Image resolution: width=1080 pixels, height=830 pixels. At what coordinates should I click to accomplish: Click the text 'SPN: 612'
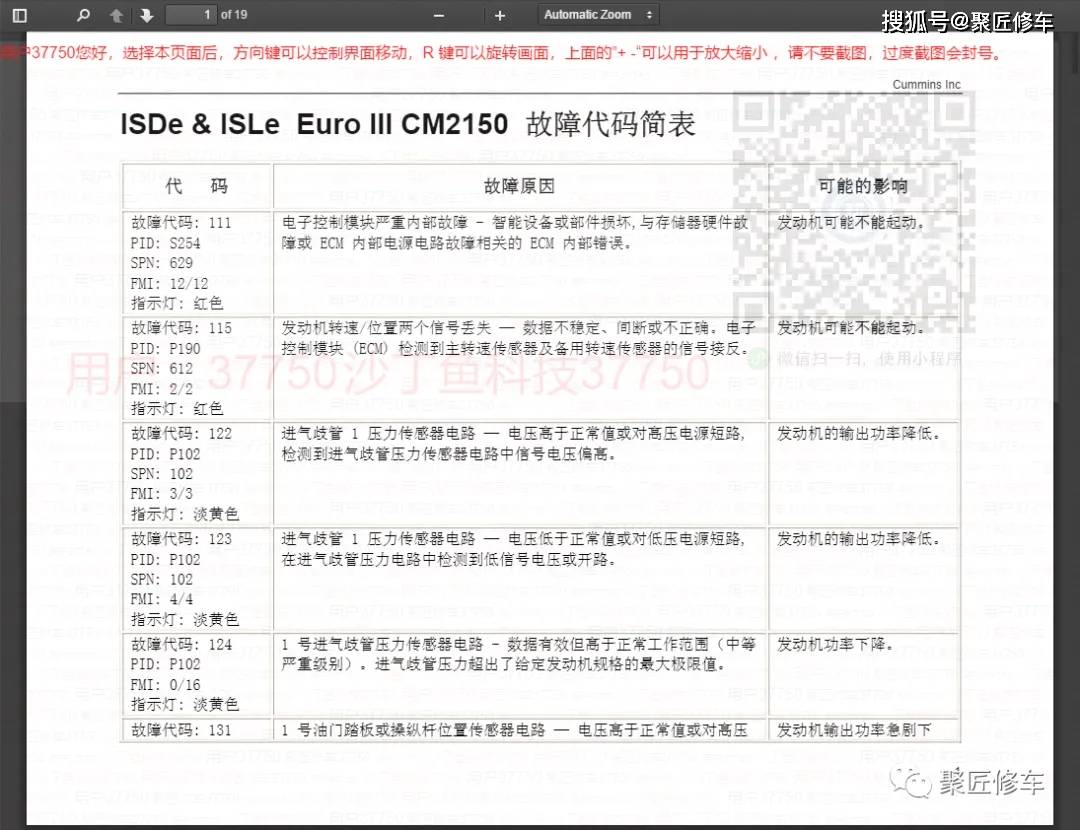click(x=162, y=369)
